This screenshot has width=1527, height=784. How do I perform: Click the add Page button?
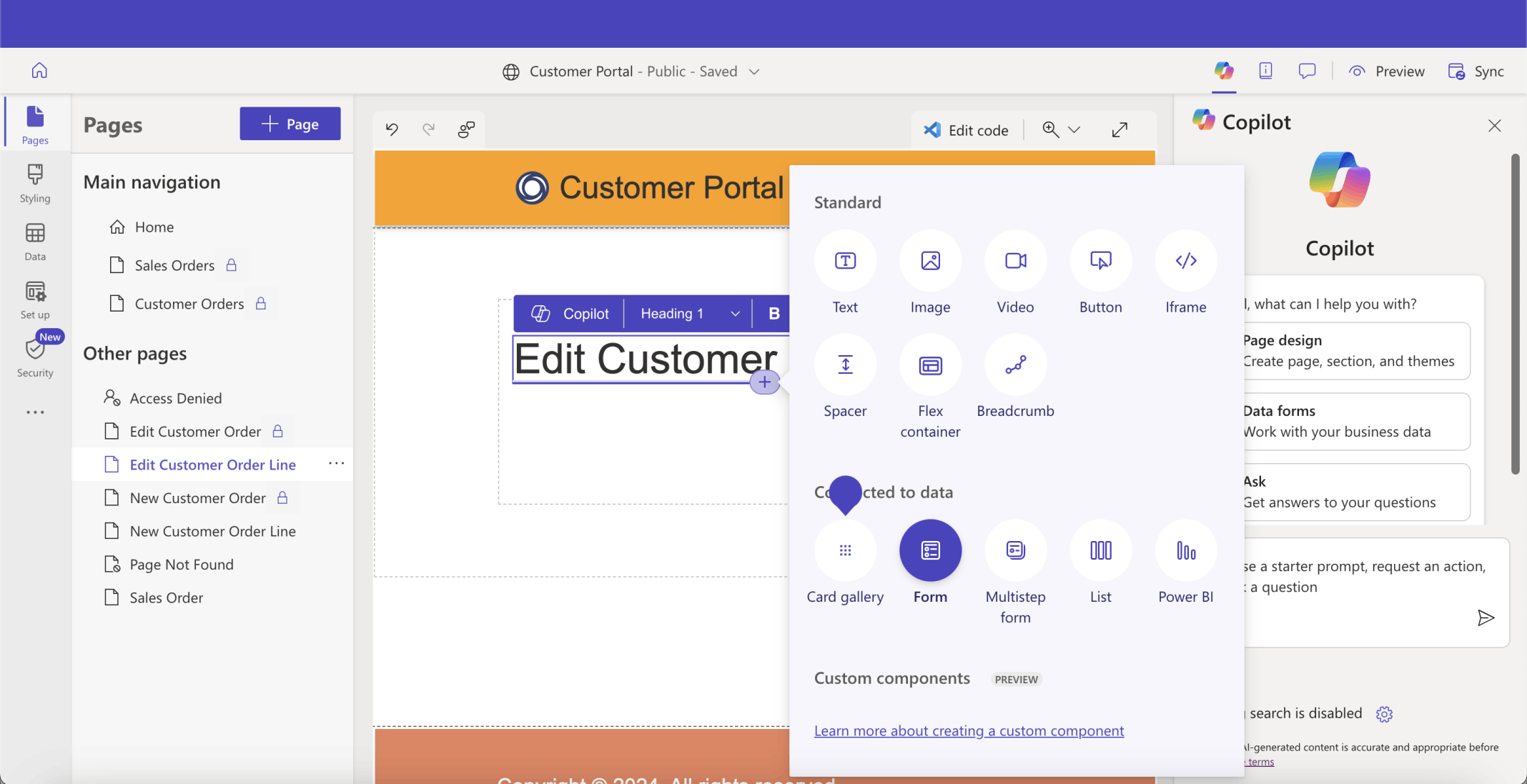(290, 124)
